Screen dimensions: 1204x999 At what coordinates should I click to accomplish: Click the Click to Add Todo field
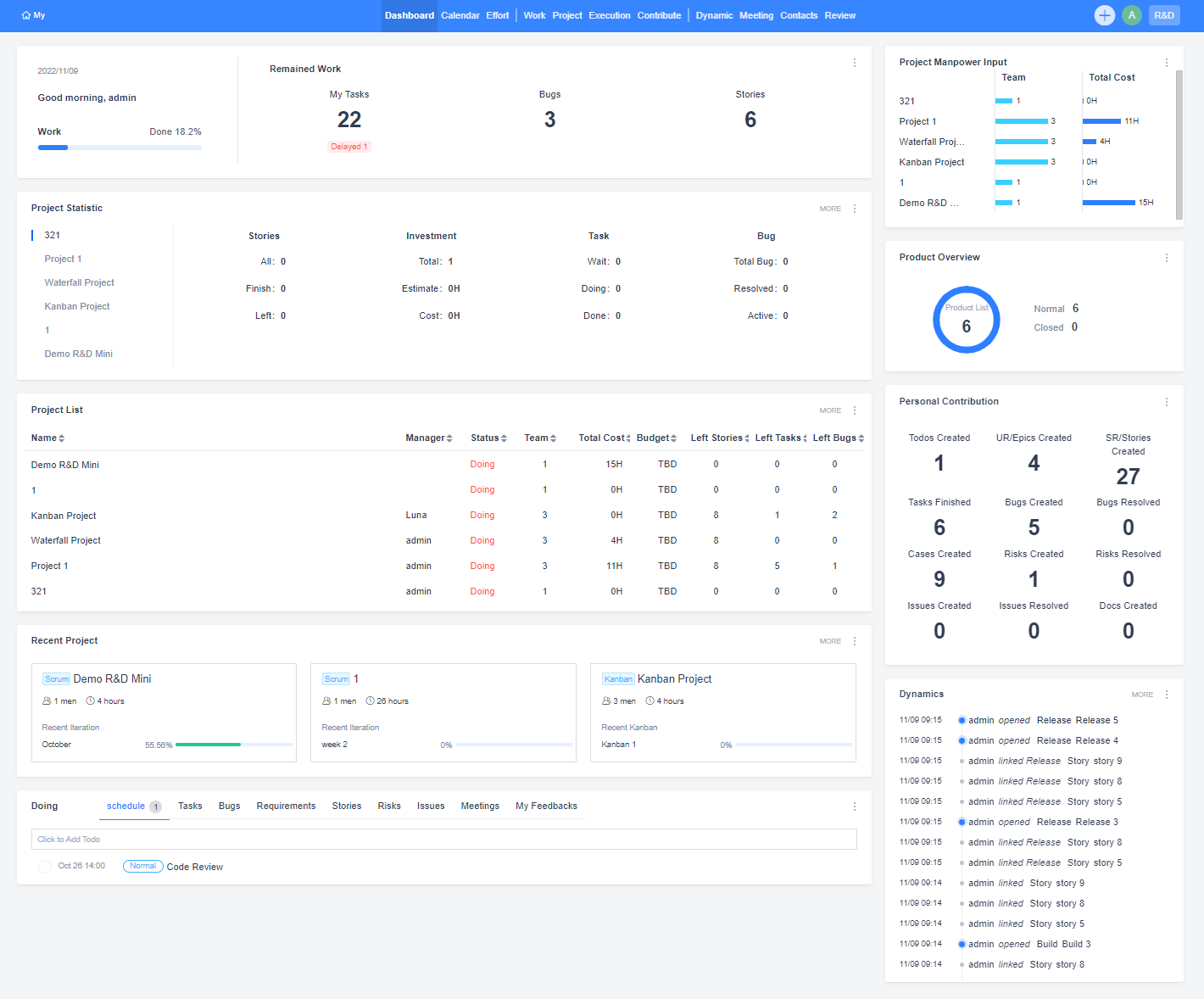(443, 840)
